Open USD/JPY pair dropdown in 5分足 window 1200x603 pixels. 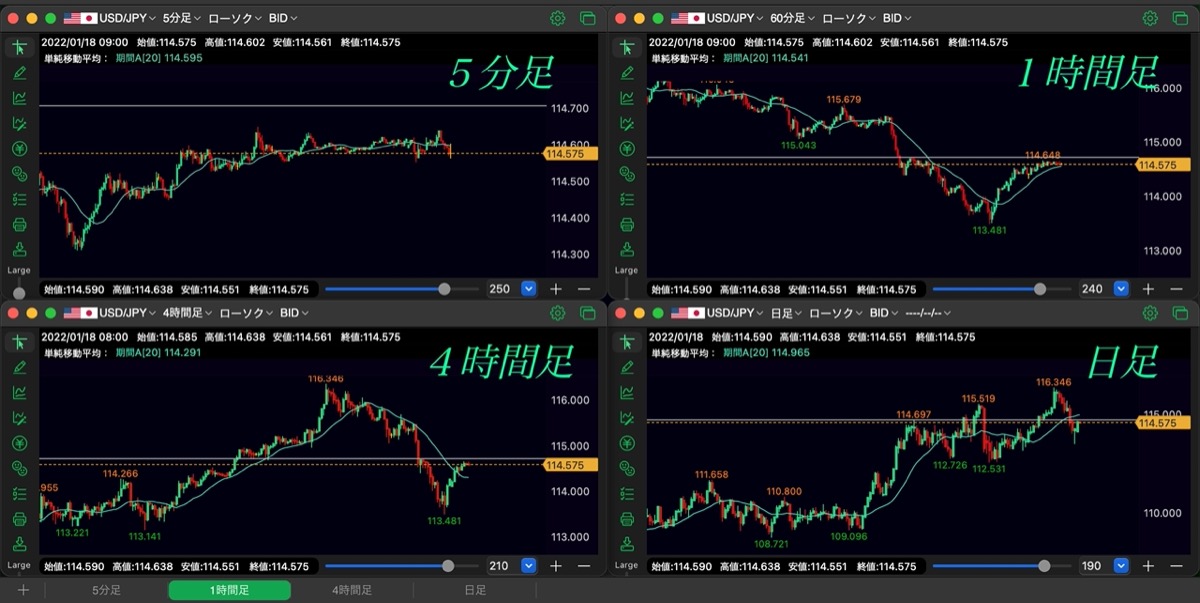pos(109,18)
